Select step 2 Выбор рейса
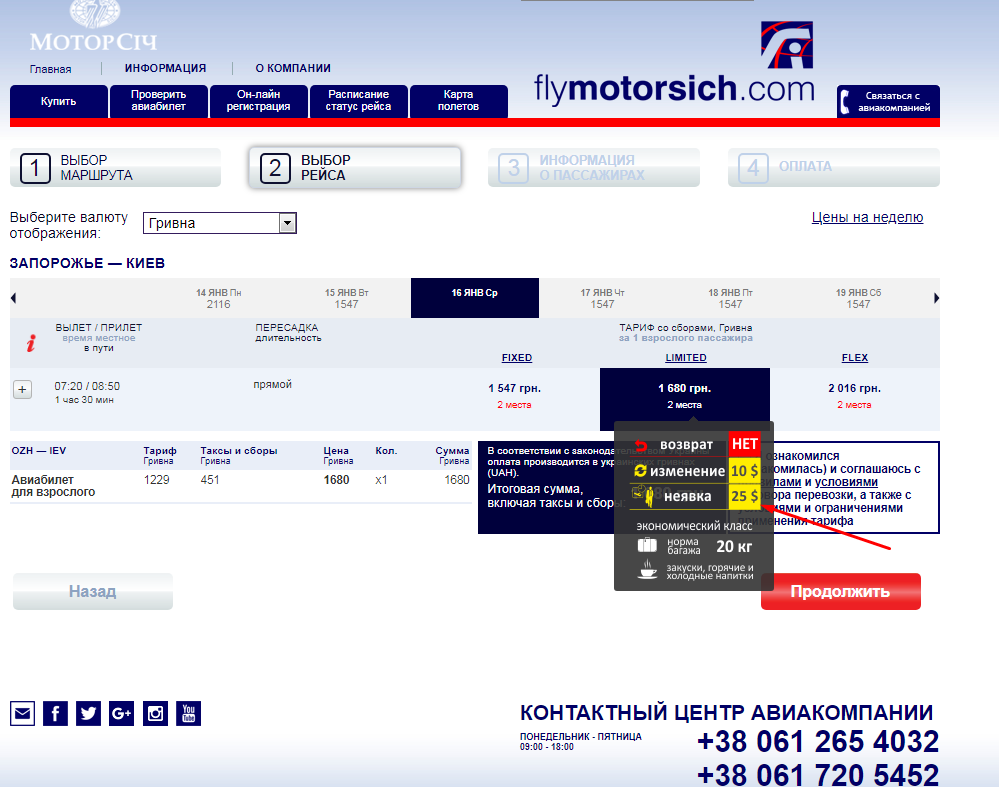The image size is (999, 787). point(355,168)
